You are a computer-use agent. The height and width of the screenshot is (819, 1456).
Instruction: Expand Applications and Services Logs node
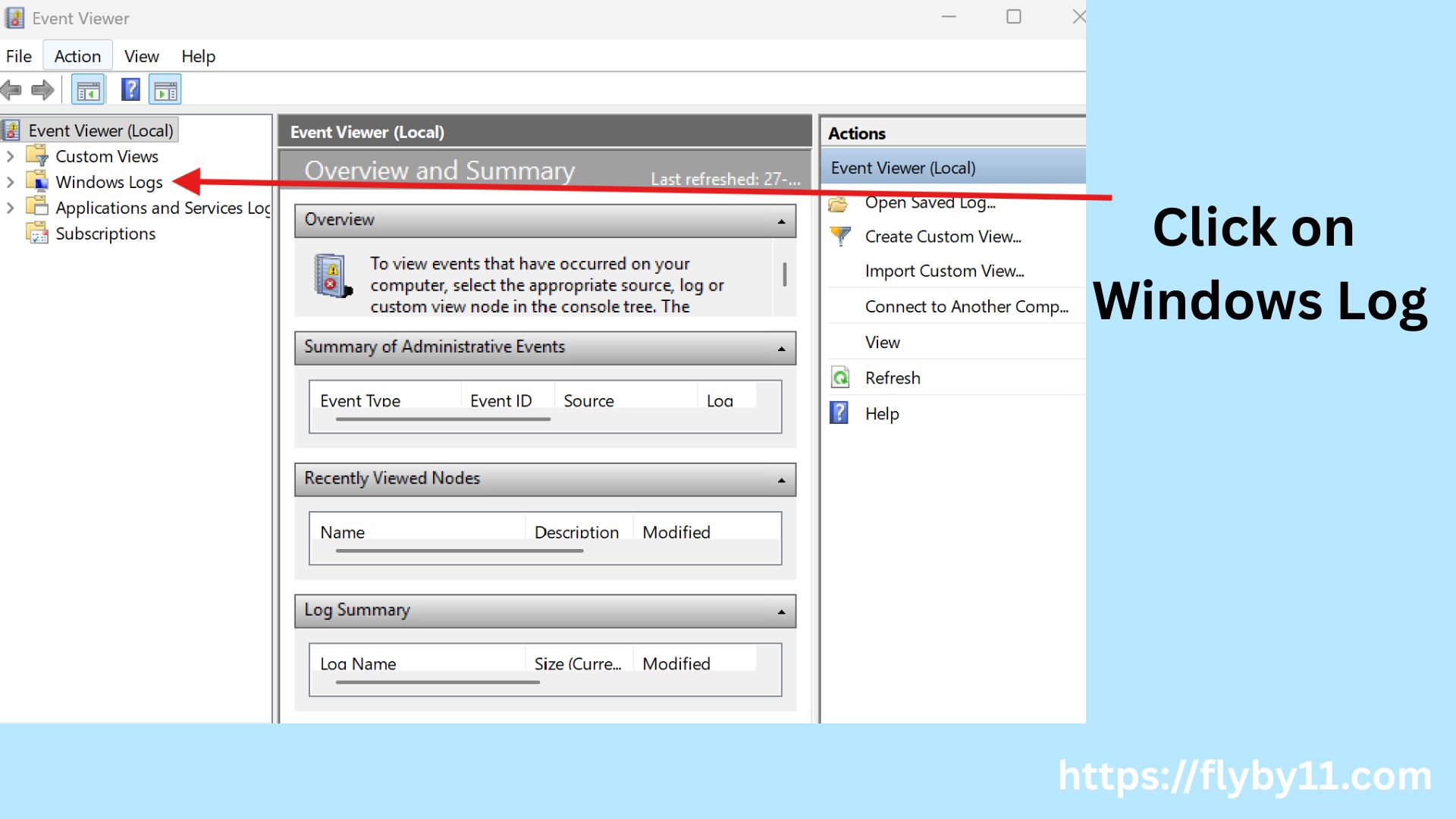click(11, 207)
